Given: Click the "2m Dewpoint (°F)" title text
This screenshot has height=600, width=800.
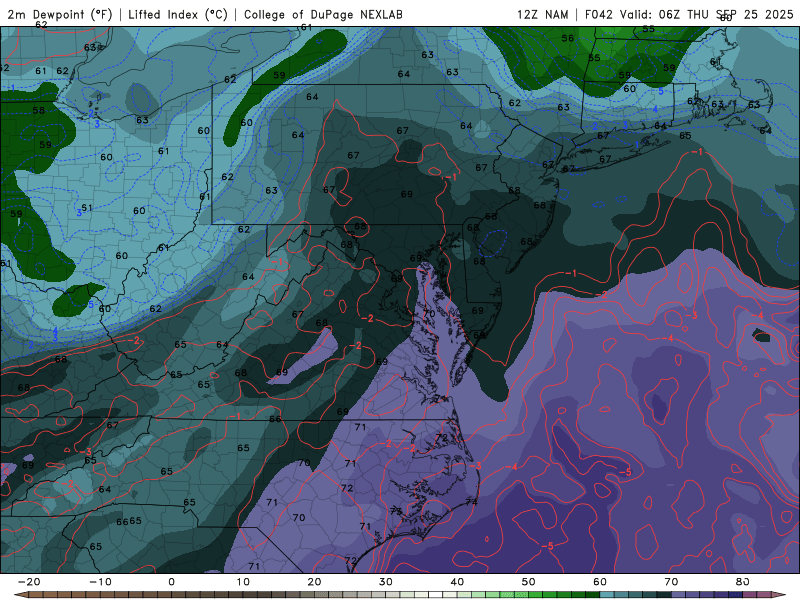Looking at the screenshot, I should [60, 14].
